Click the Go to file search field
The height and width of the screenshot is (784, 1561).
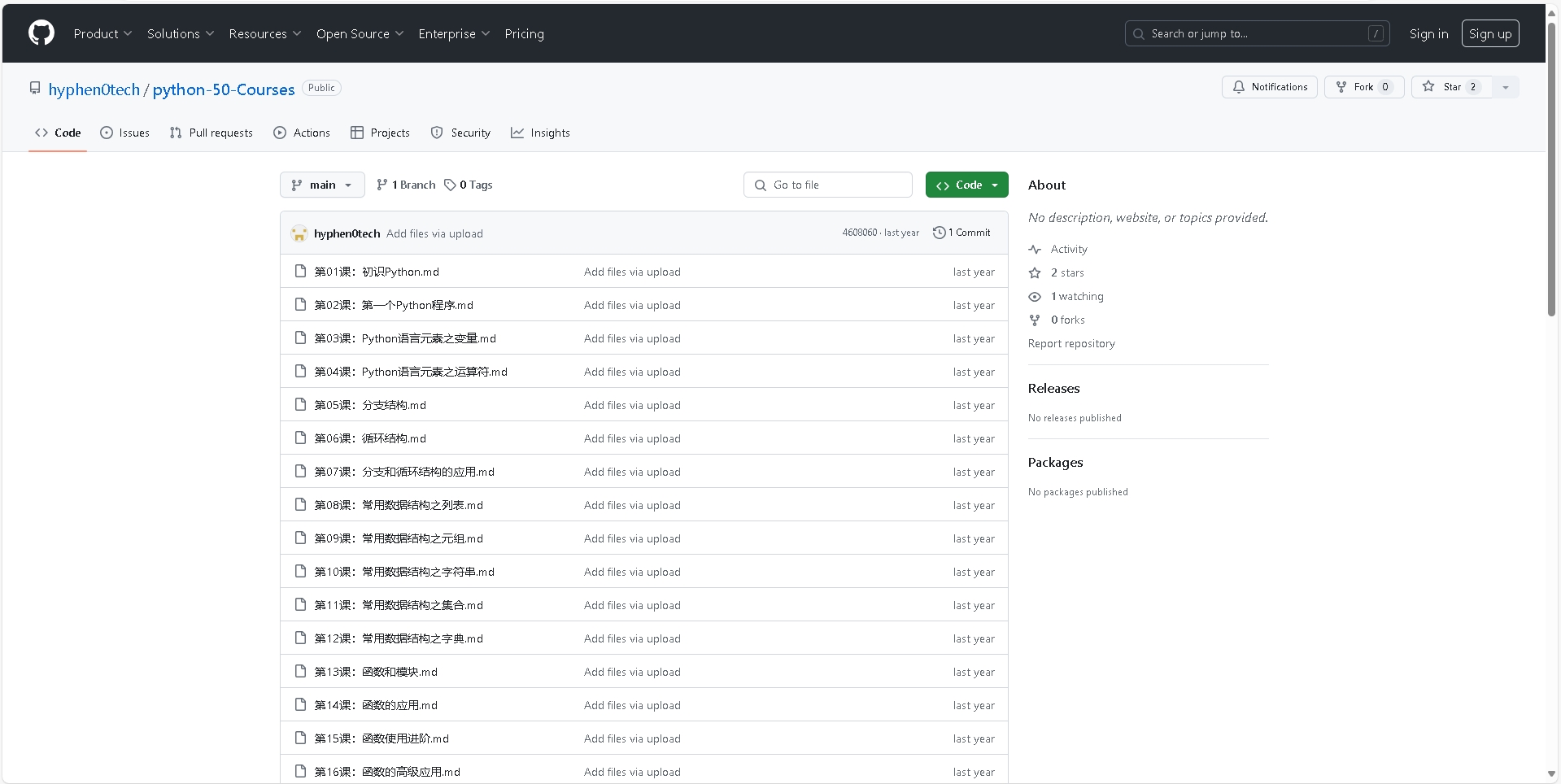pos(828,185)
